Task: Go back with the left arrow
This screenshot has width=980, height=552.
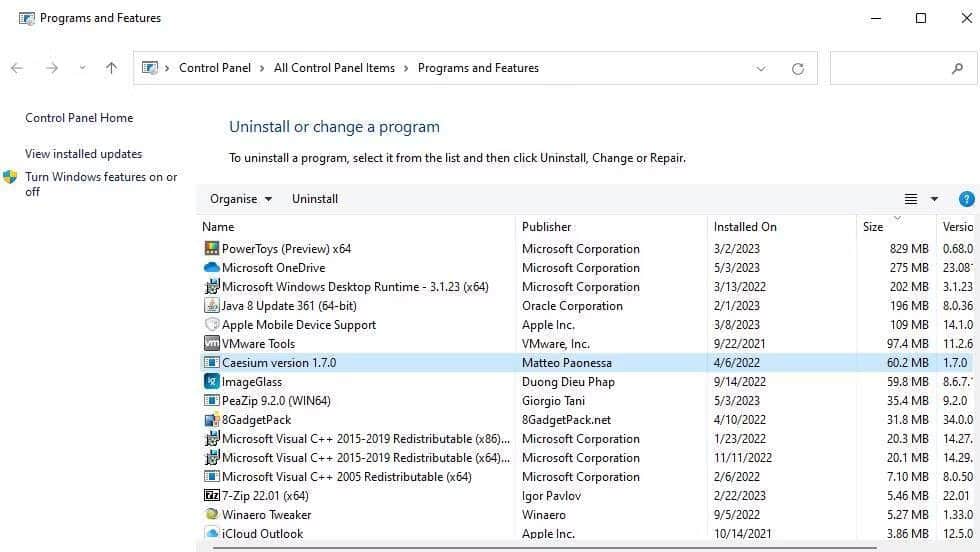Action: click(17, 68)
